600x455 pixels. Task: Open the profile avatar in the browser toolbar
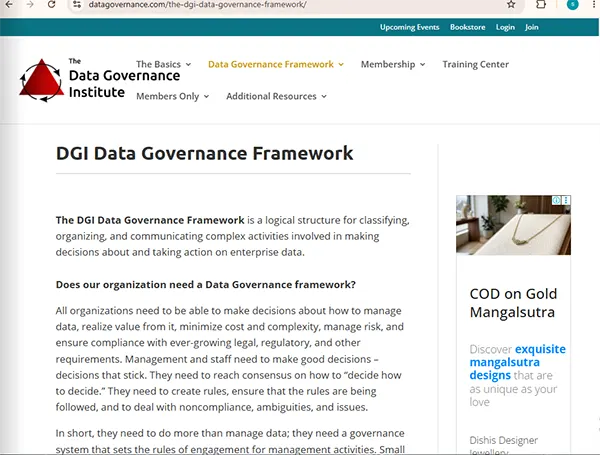pyautogui.click(x=572, y=4)
